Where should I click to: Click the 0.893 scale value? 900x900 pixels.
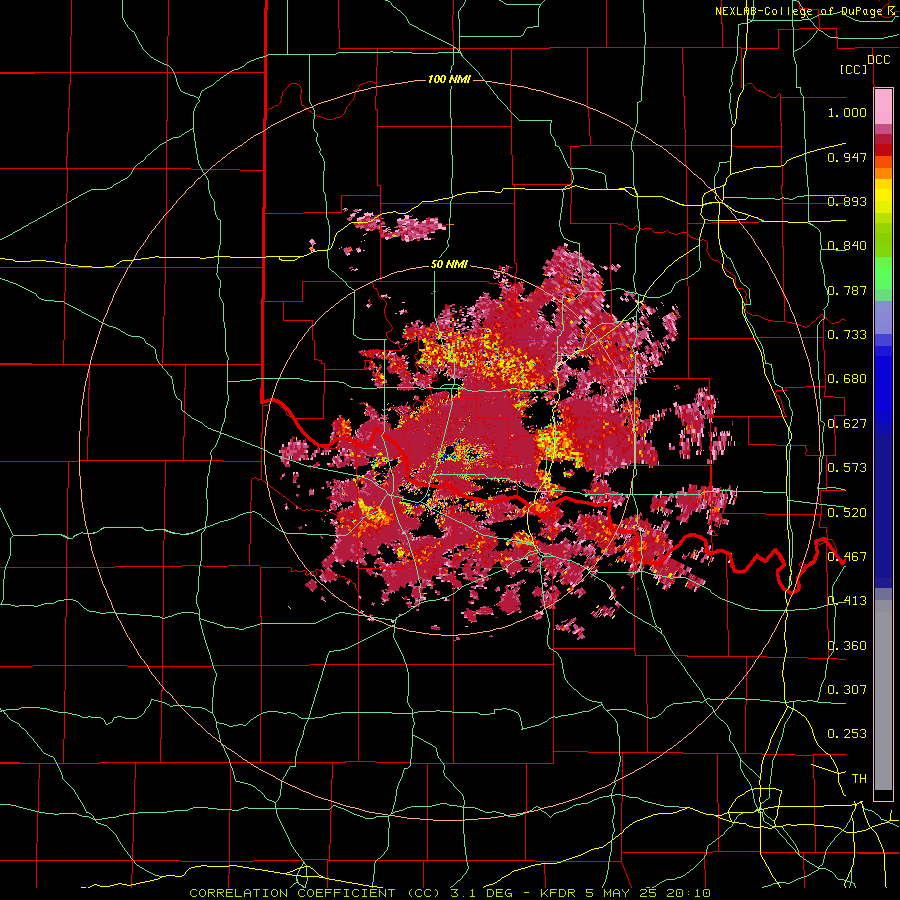[847, 201]
